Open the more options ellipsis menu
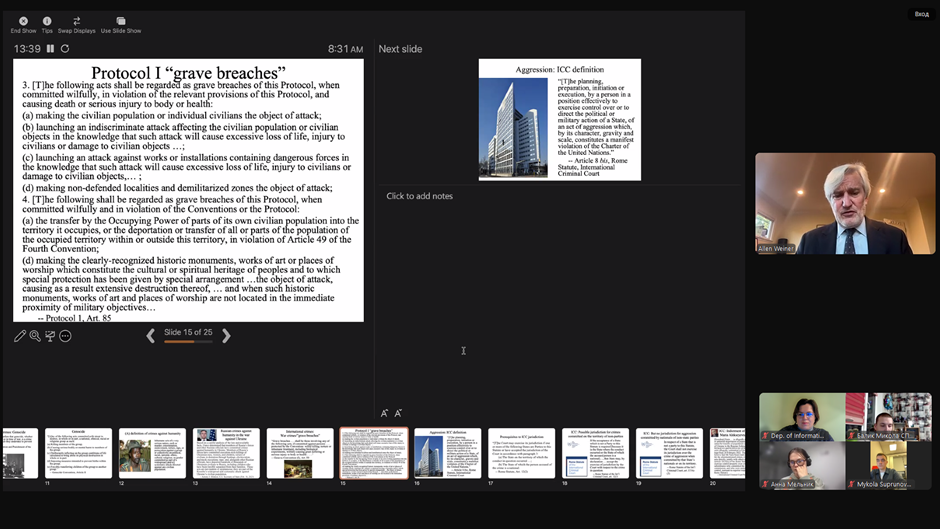This screenshot has height=529, width=940. click(x=65, y=336)
